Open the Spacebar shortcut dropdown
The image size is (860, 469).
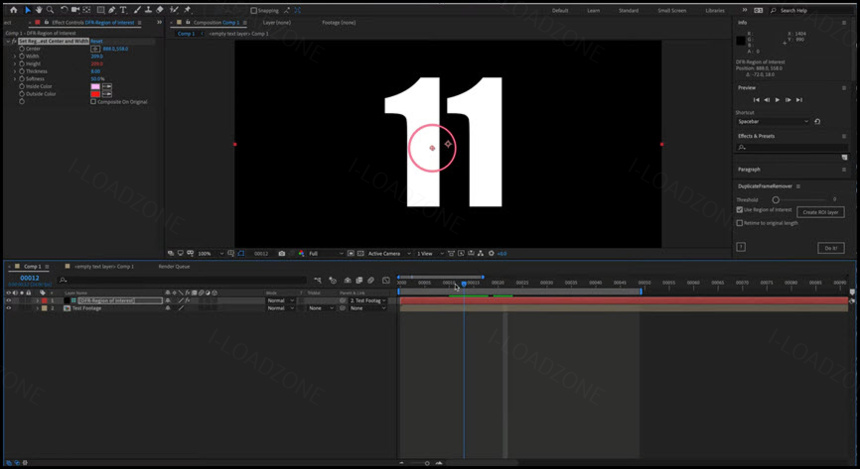click(773, 122)
